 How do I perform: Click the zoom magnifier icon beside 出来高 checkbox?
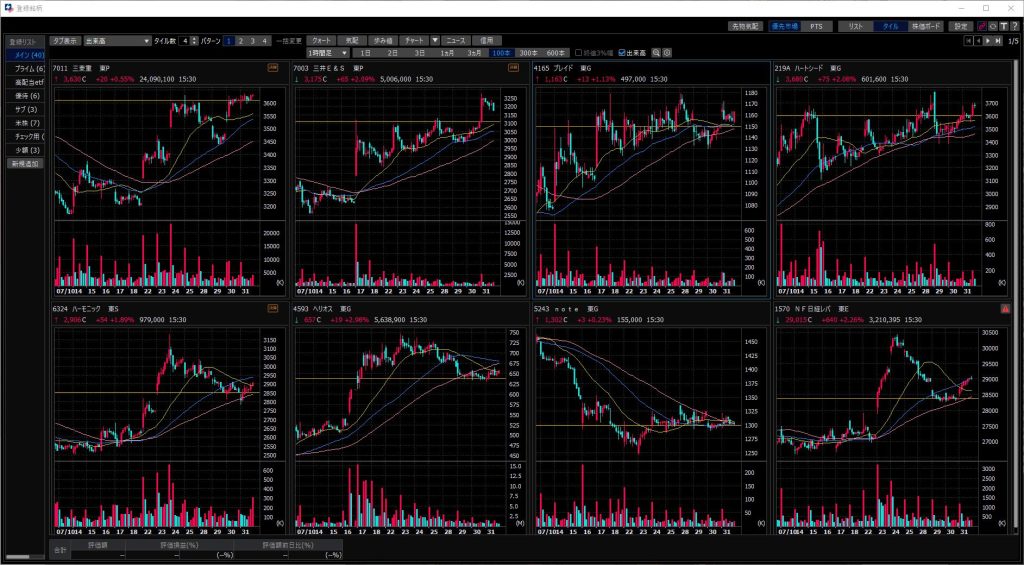click(657, 53)
